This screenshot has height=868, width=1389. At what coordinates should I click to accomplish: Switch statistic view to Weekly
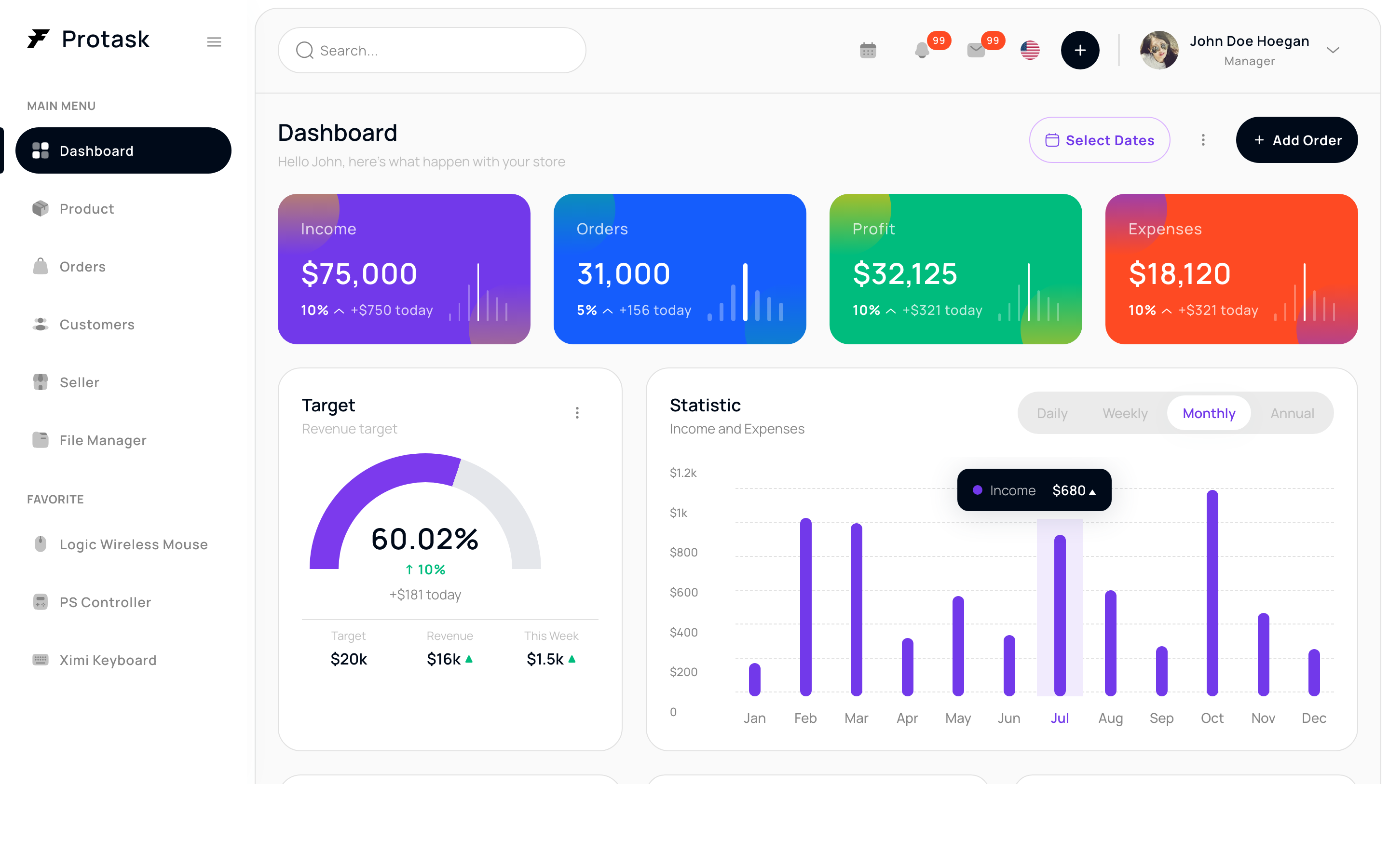click(1124, 413)
